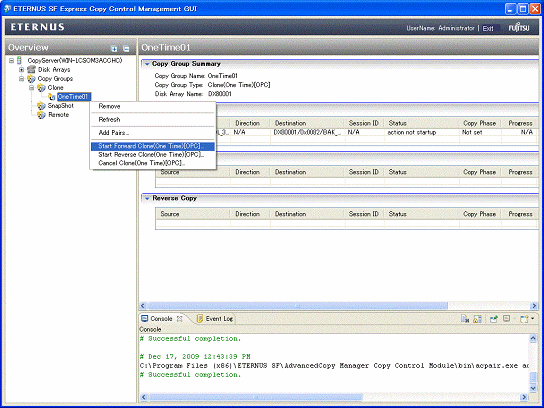Click the Disk Arrays icon in the tree
The height and width of the screenshot is (408, 544).
click(31, 69)
